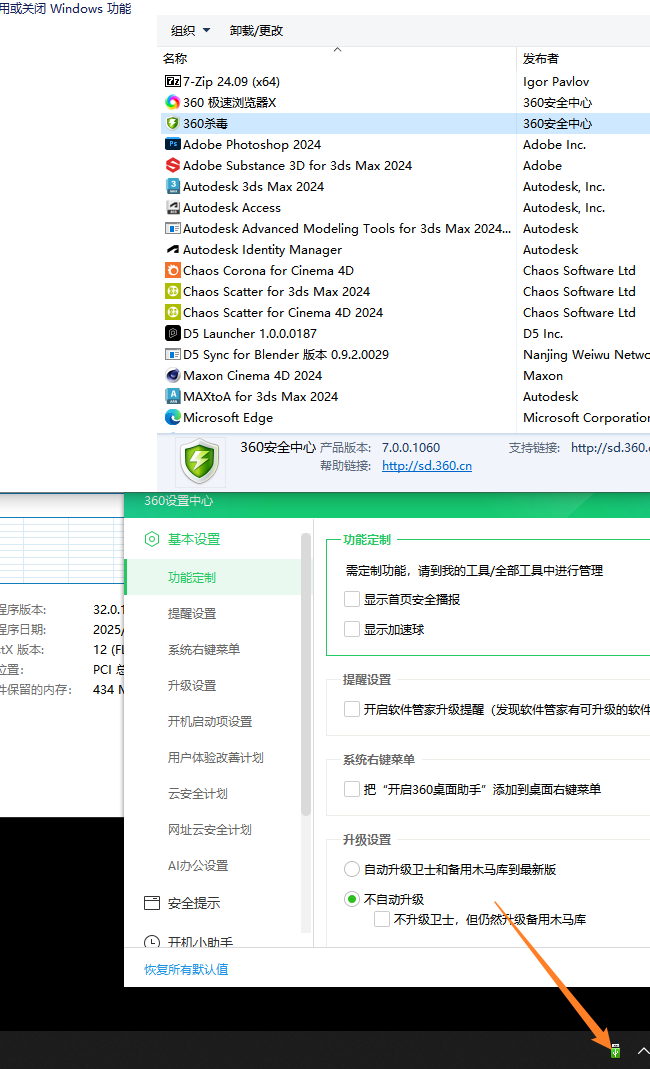Viewport: 650px width, 1069px height.
Task: Select the Microsoft Edge icon in list
Action: coord(172,417)
